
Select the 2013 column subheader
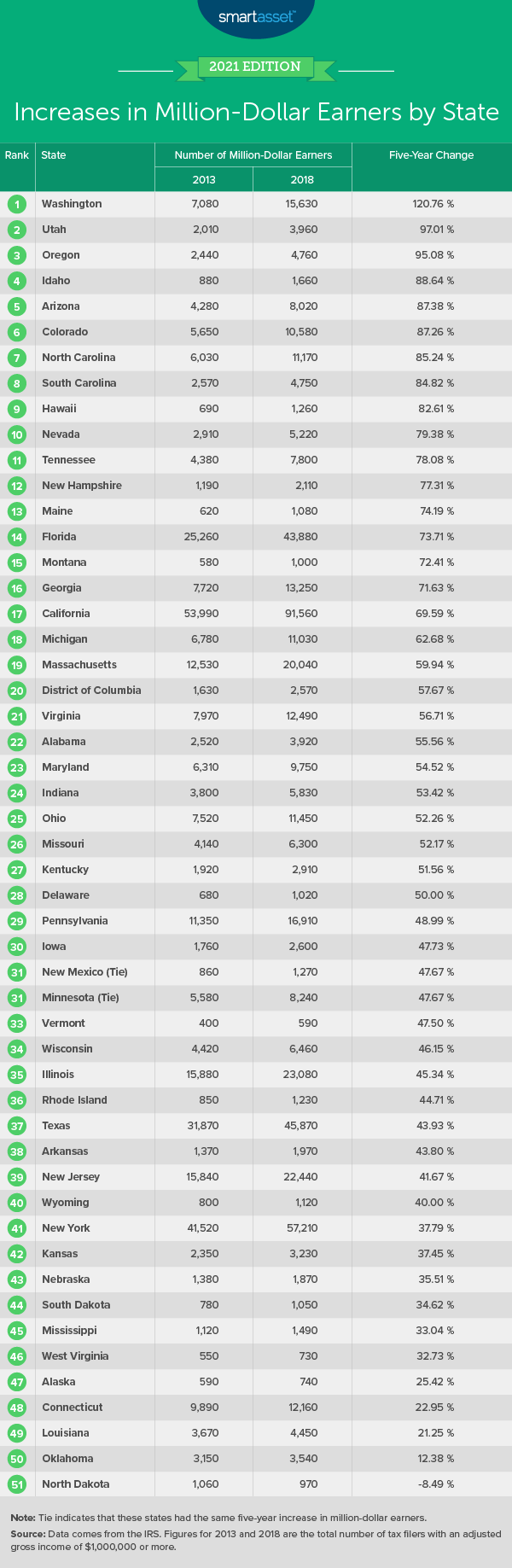[x=204, y=180]
